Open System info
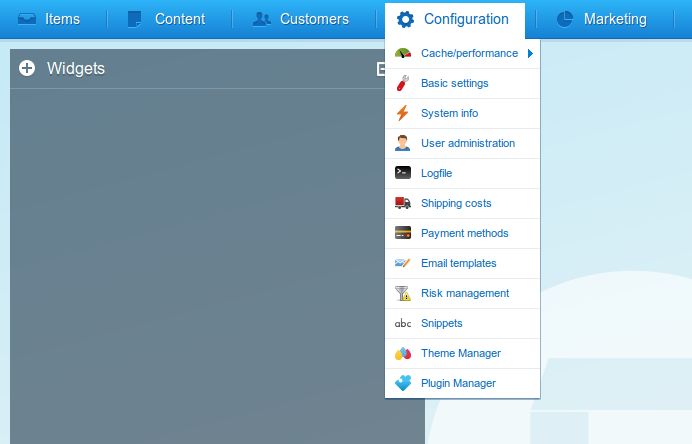The height and width of the screenshot is (444, 692). point(463,113)
